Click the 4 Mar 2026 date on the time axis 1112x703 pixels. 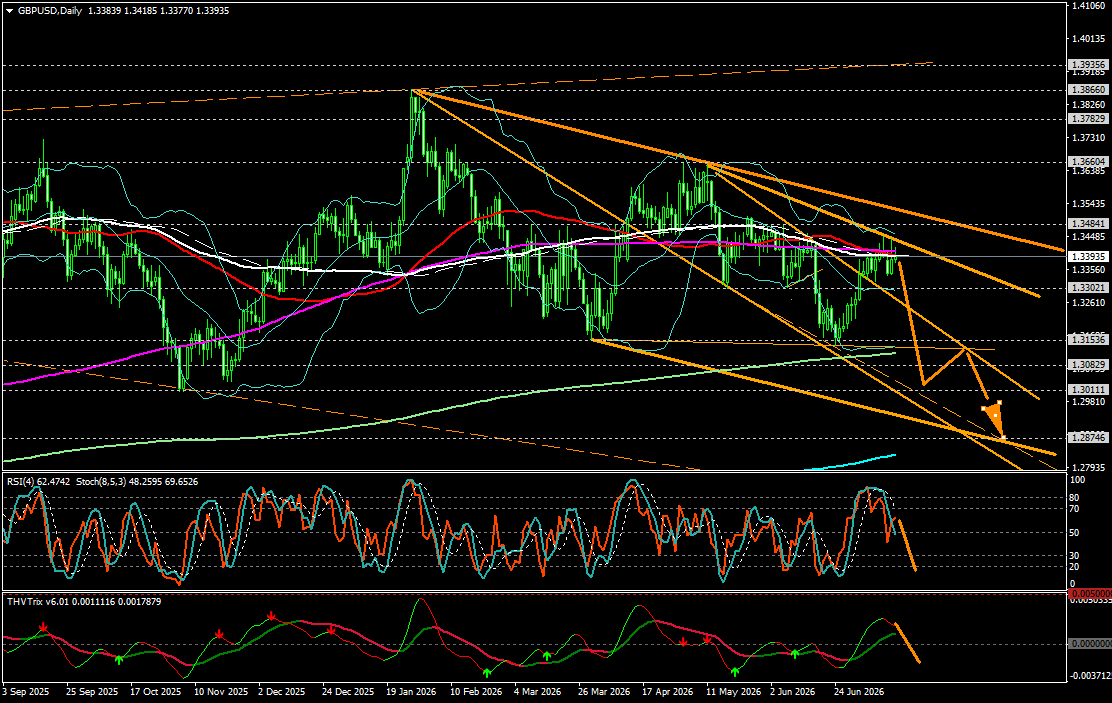click(538, 692)
